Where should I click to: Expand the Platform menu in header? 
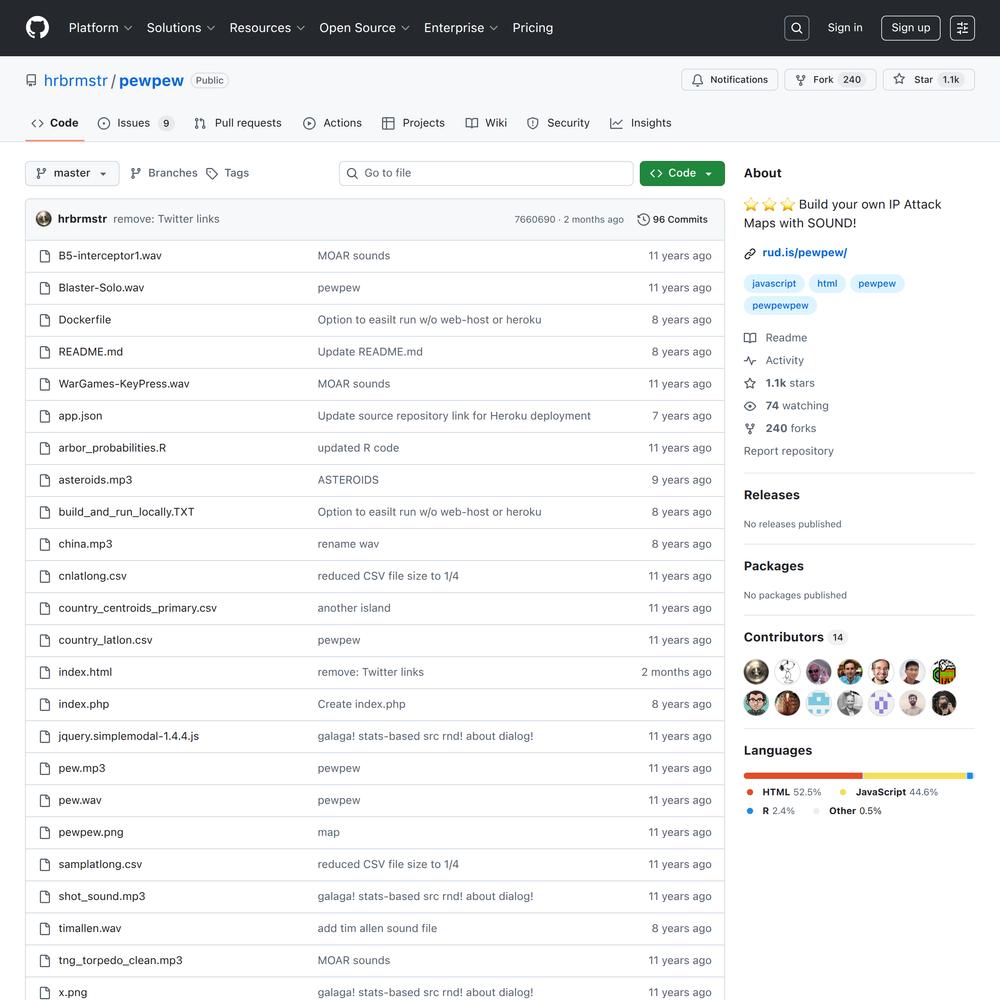coord(100,28)
